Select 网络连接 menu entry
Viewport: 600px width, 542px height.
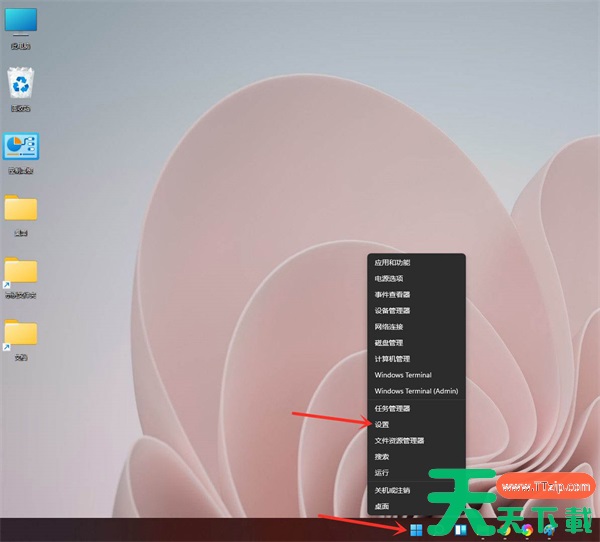[x=416, y=327]
